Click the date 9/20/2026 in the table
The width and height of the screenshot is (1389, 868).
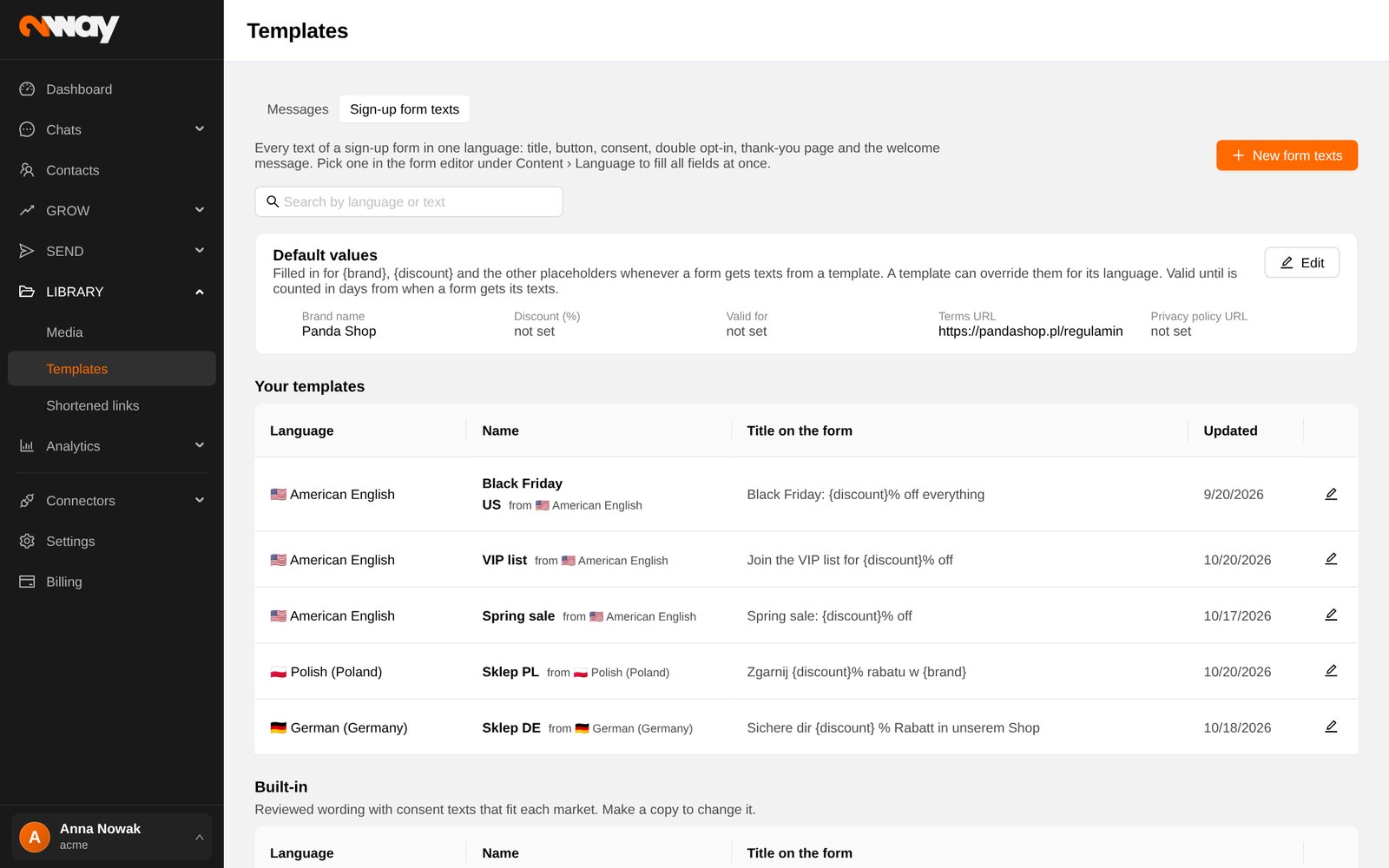point(1234,495)
